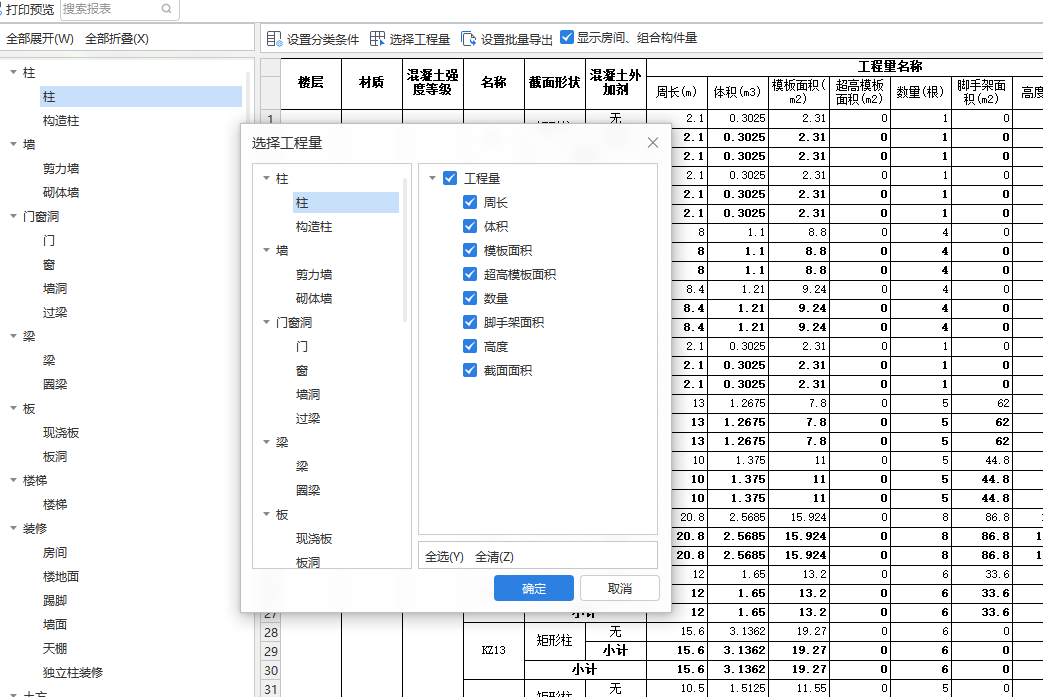Collapse the 梁 node in left sidebar
The image size is (1043, 697).
(13, 336)
